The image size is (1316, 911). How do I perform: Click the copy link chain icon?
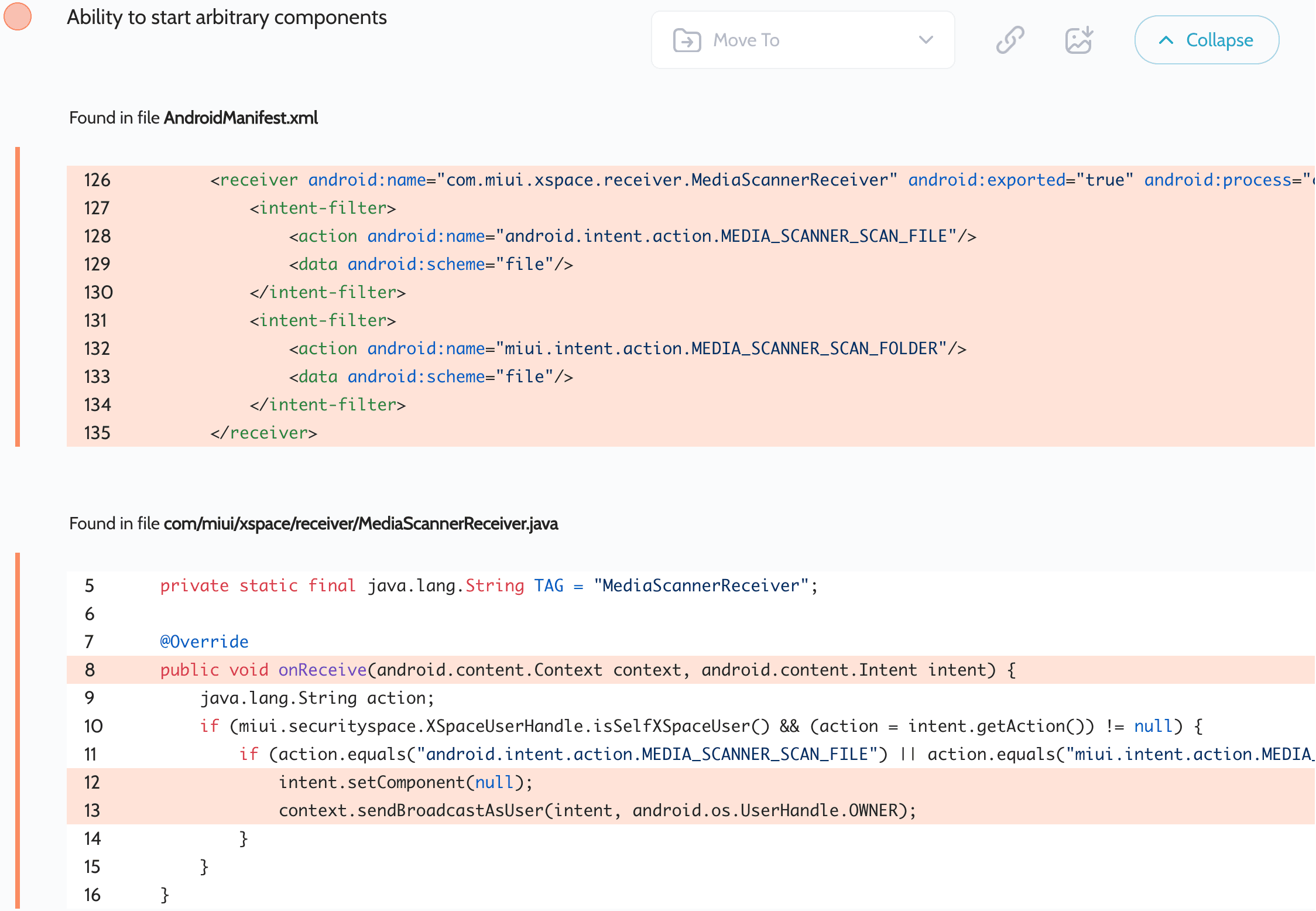(1010, 40)
